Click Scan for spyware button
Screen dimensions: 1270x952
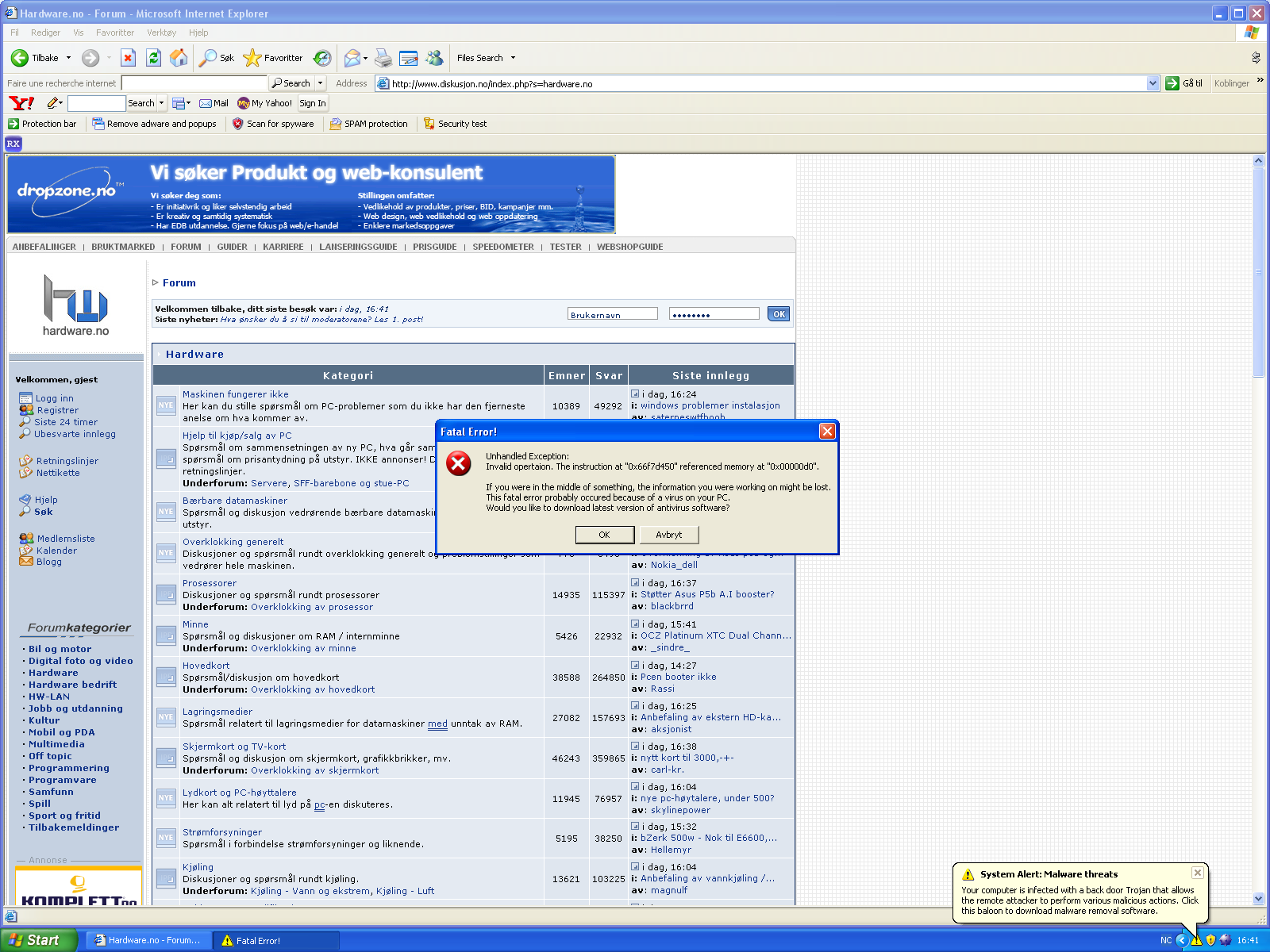coord(273,124)
